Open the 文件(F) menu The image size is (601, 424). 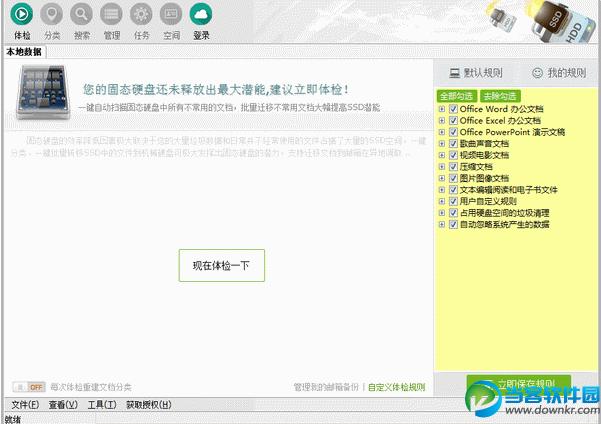(25, 405)
